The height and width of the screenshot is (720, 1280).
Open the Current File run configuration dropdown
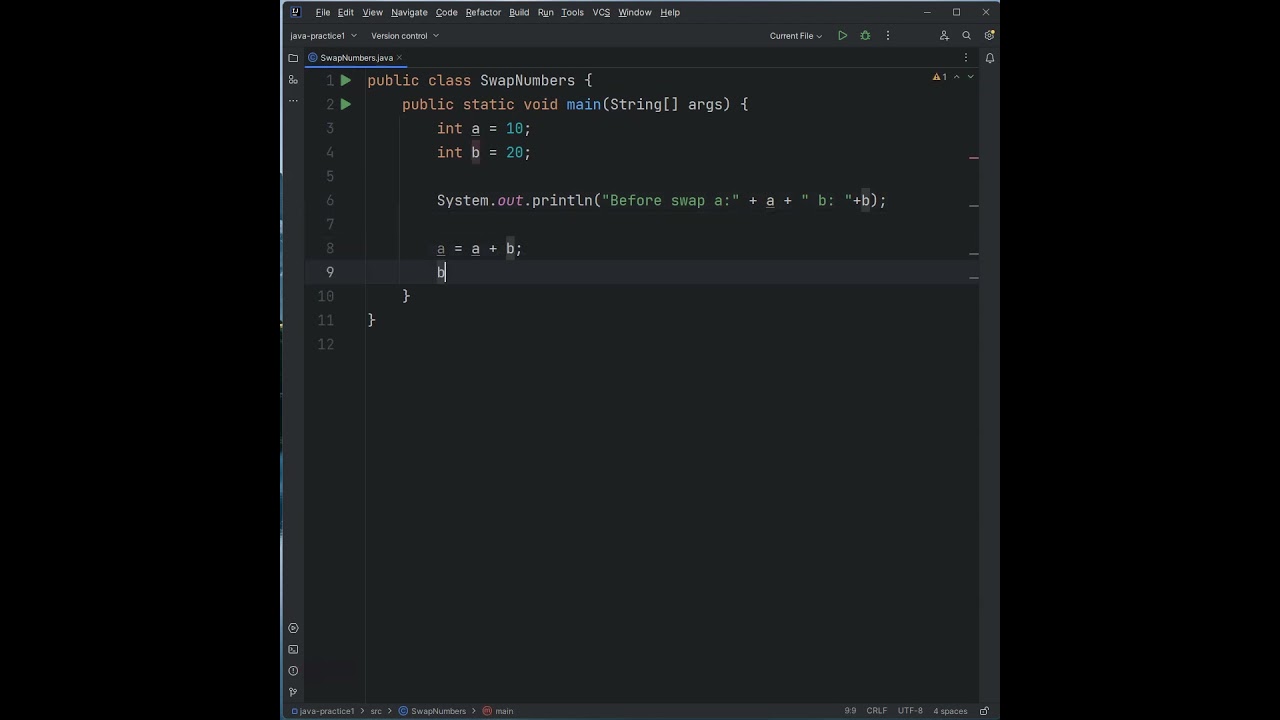pyautogui.click(x=796, y=36)
